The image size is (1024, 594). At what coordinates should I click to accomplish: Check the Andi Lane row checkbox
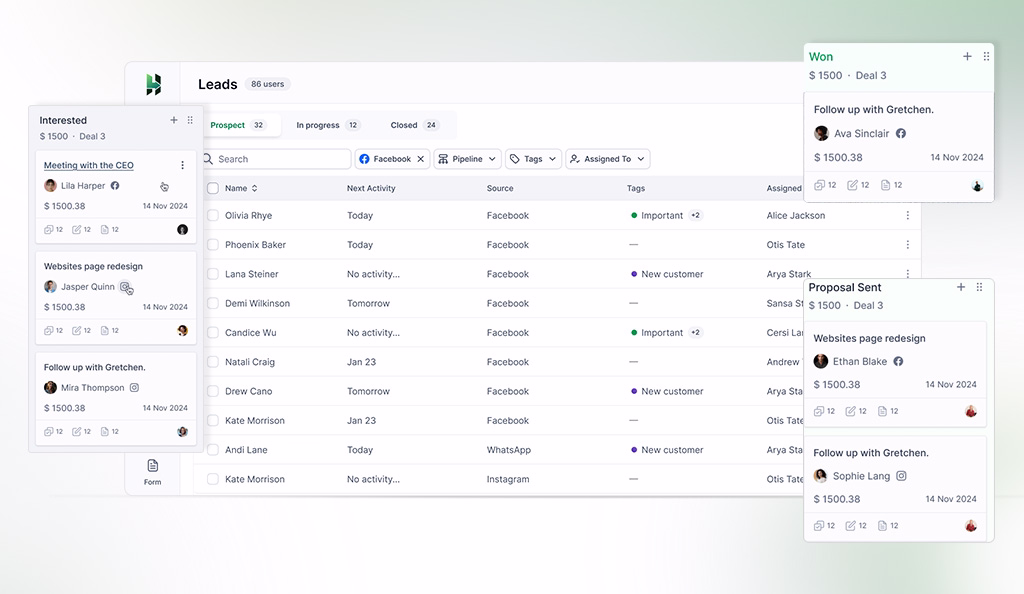tap(213, 450)
